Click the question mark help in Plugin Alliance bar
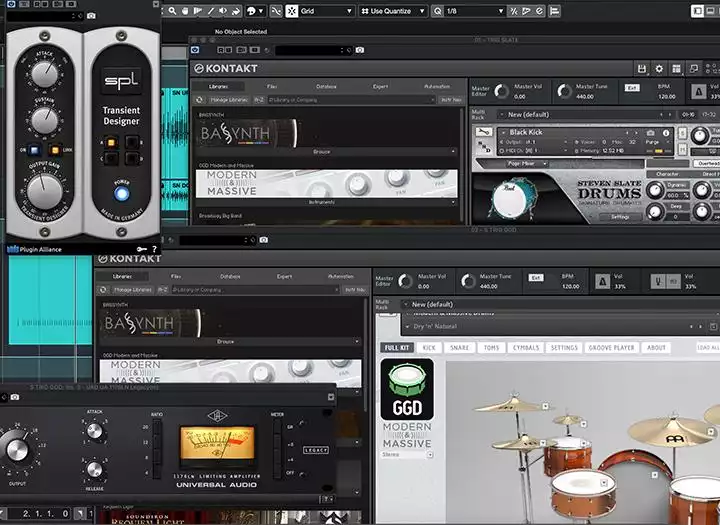This screenshot has height=525, width=720. click(154, 249)
